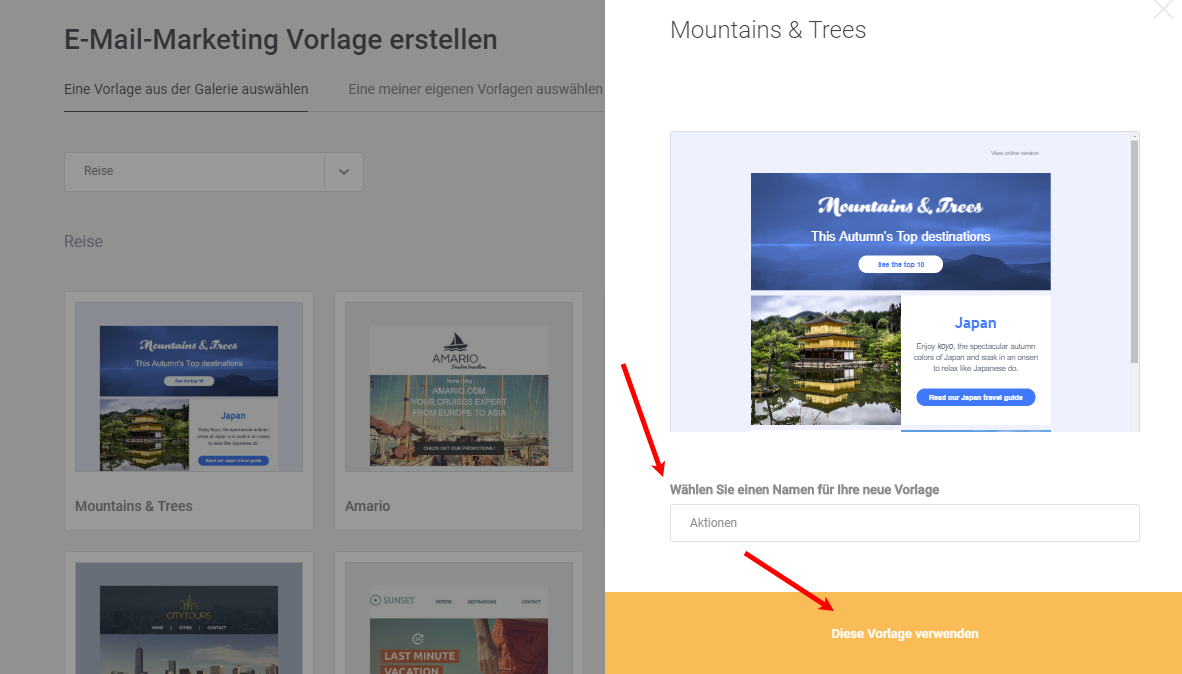
Task: Click the 'Reise' section heading
Action: pos(84,241)
